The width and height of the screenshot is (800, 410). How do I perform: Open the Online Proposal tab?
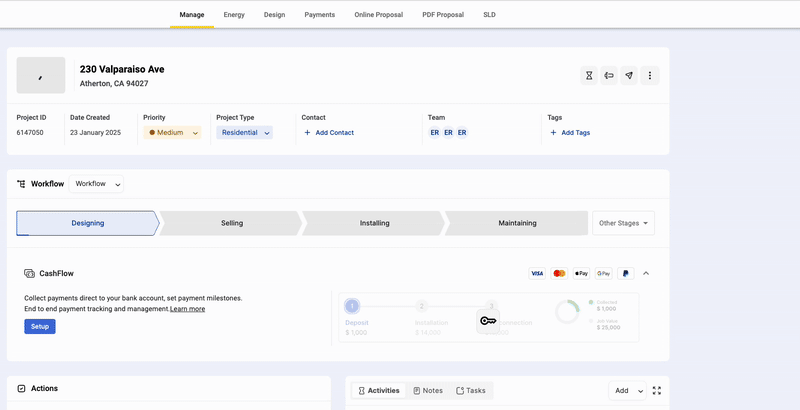coord(379,15)
